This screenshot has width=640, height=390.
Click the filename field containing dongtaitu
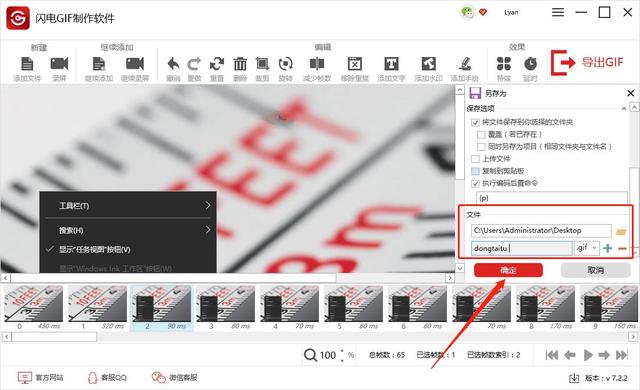[522, 248]
